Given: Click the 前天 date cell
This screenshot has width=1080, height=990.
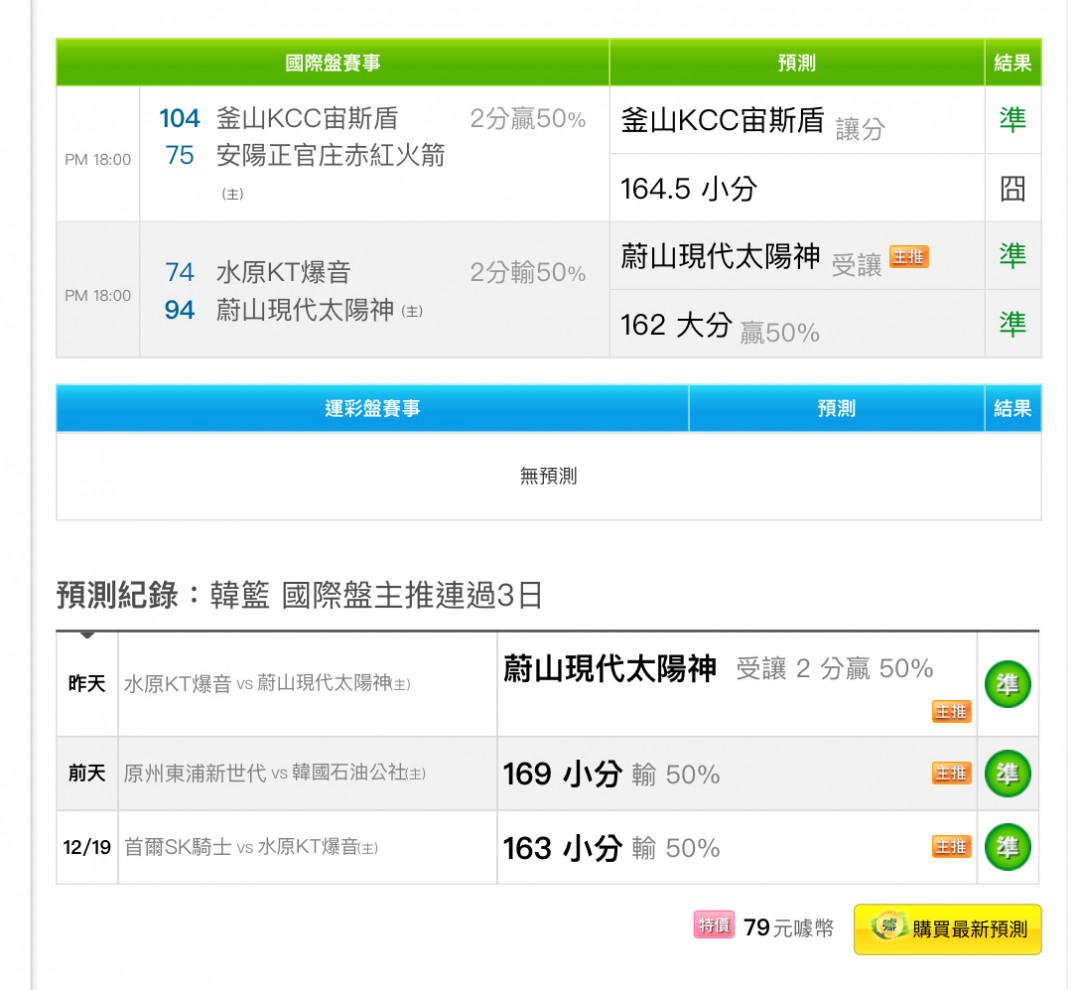Looking at the screenshot, I should (x=87, y=773).
